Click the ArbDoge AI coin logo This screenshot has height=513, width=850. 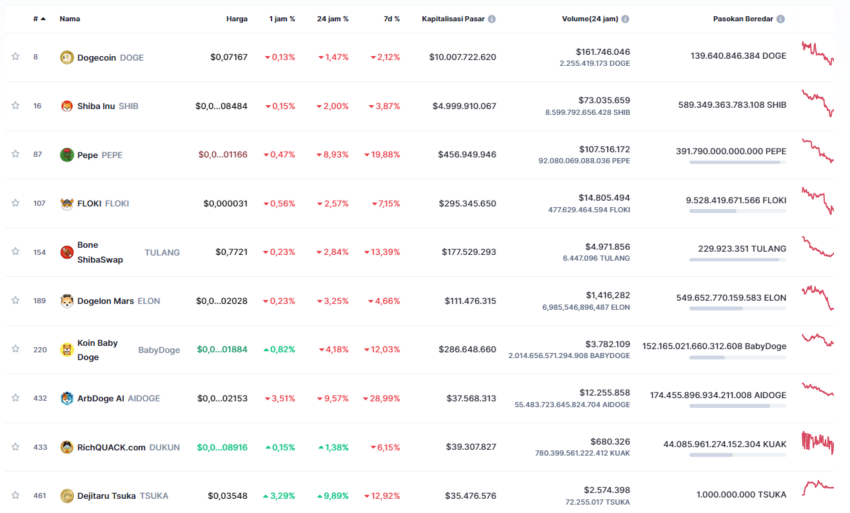[x=67, y=399]
